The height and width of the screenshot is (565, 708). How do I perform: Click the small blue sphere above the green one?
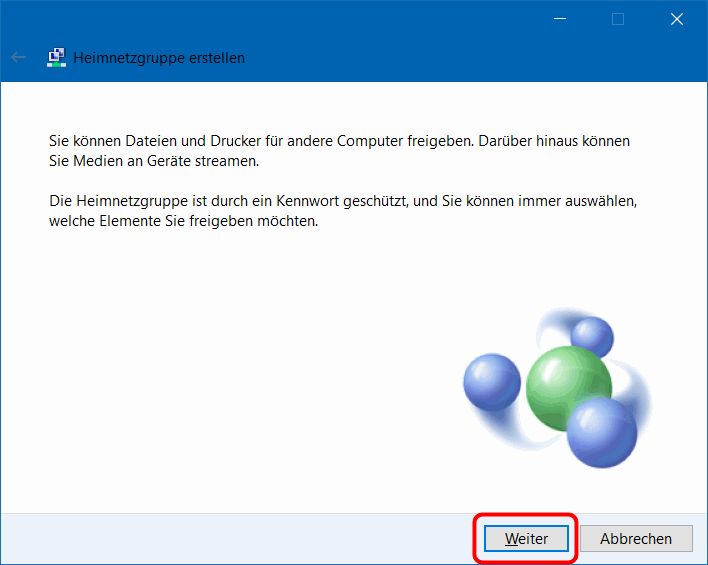(591, 337)
